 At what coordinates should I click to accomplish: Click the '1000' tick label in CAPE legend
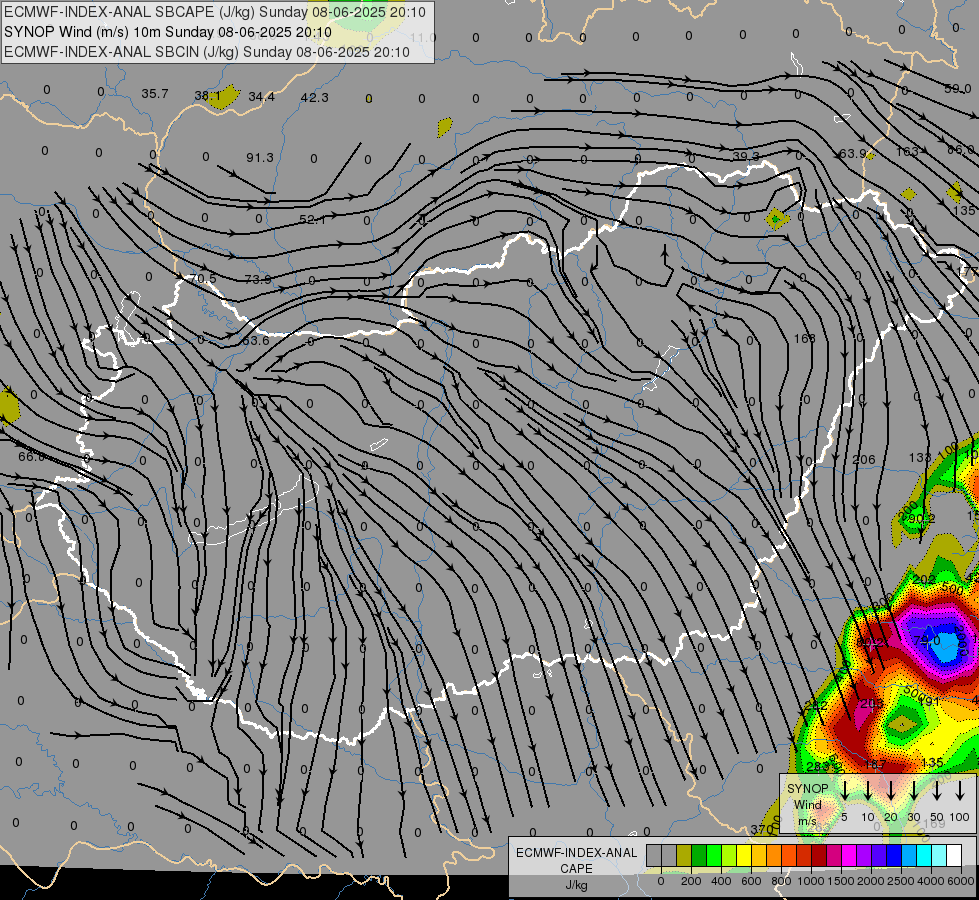[811, 881]
